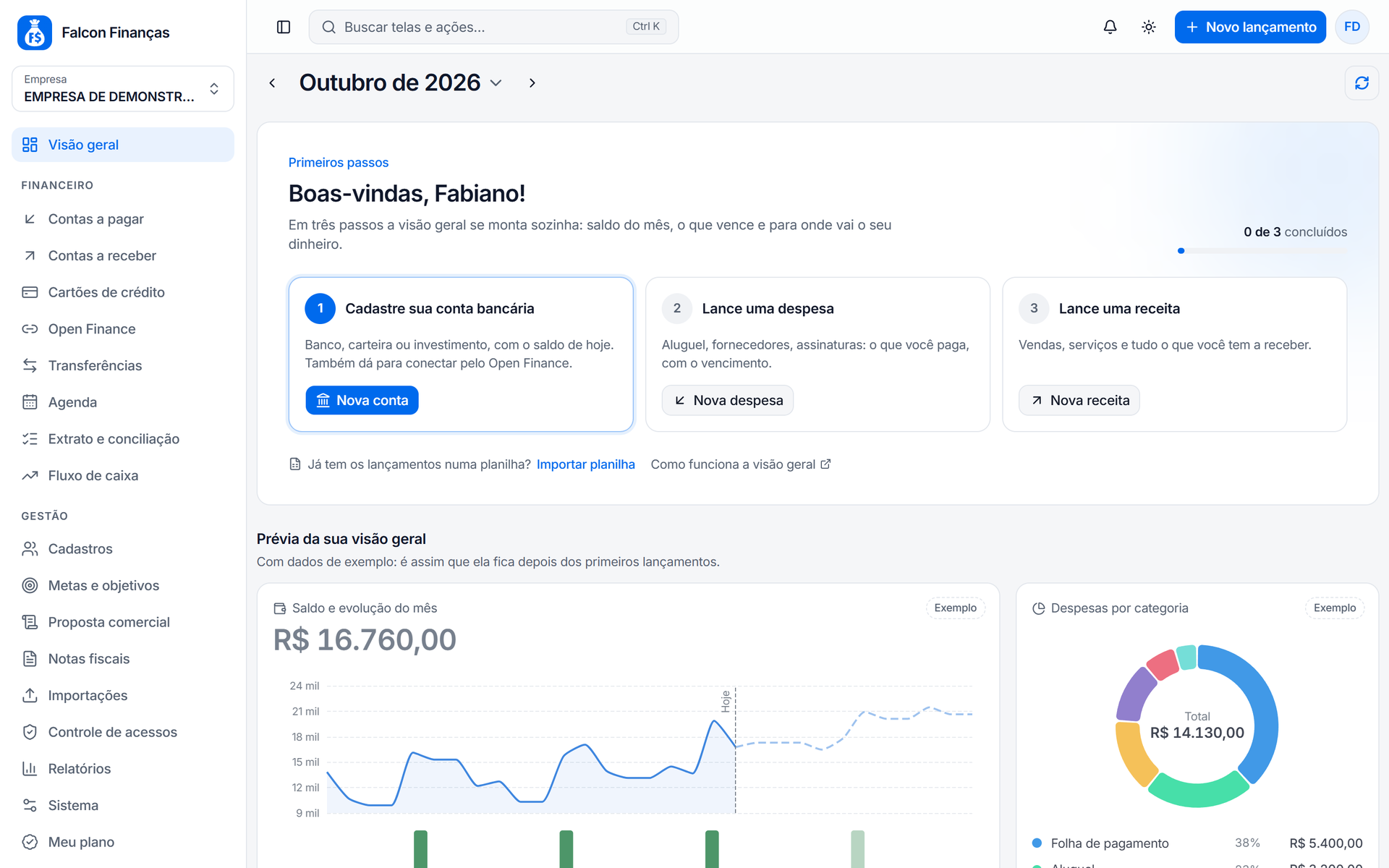This screenshot has width=1389, height=868.
Task: Click the Falcon Finanças logo
Action: [35, 33]
